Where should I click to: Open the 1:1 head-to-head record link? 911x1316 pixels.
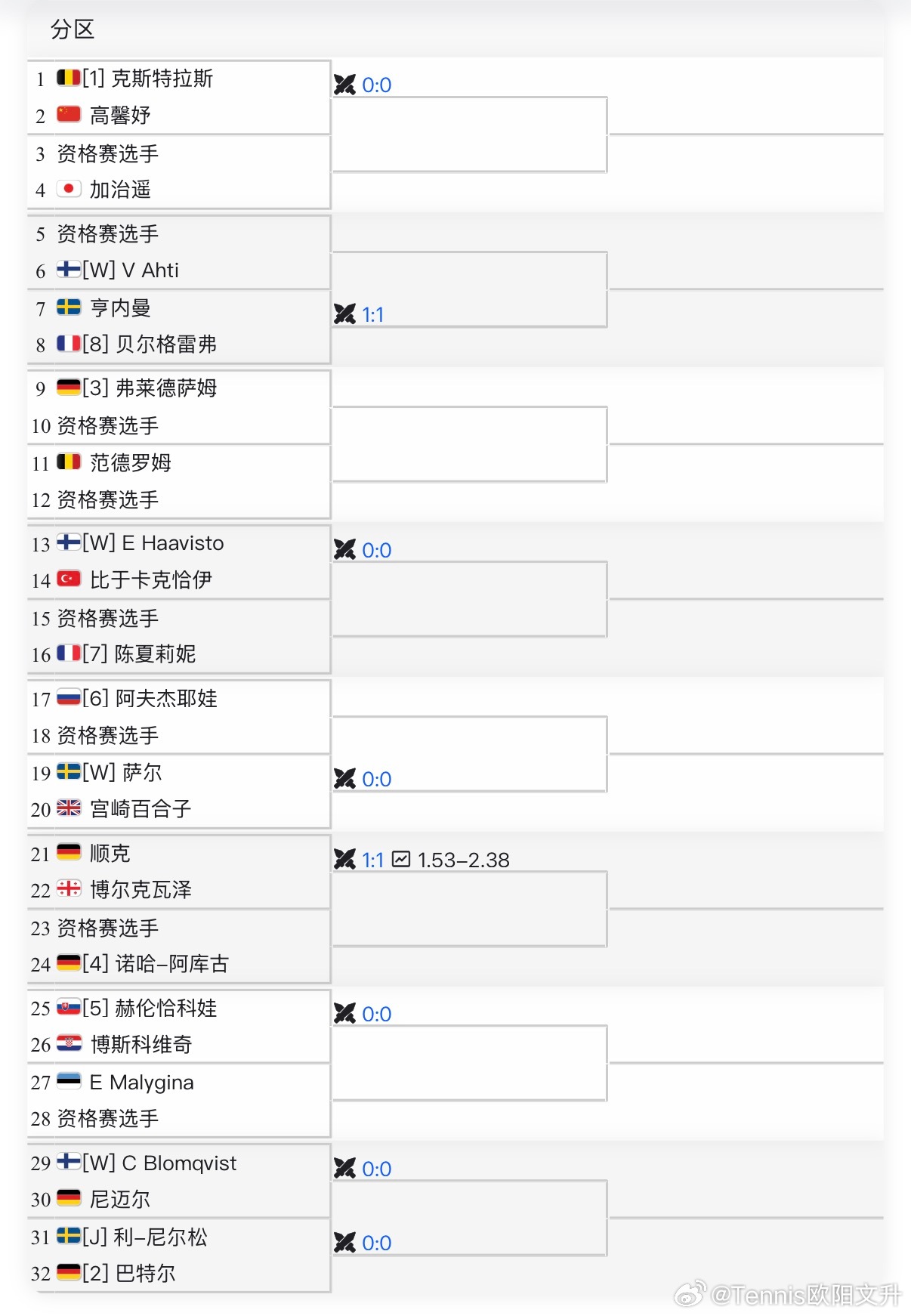374,314
